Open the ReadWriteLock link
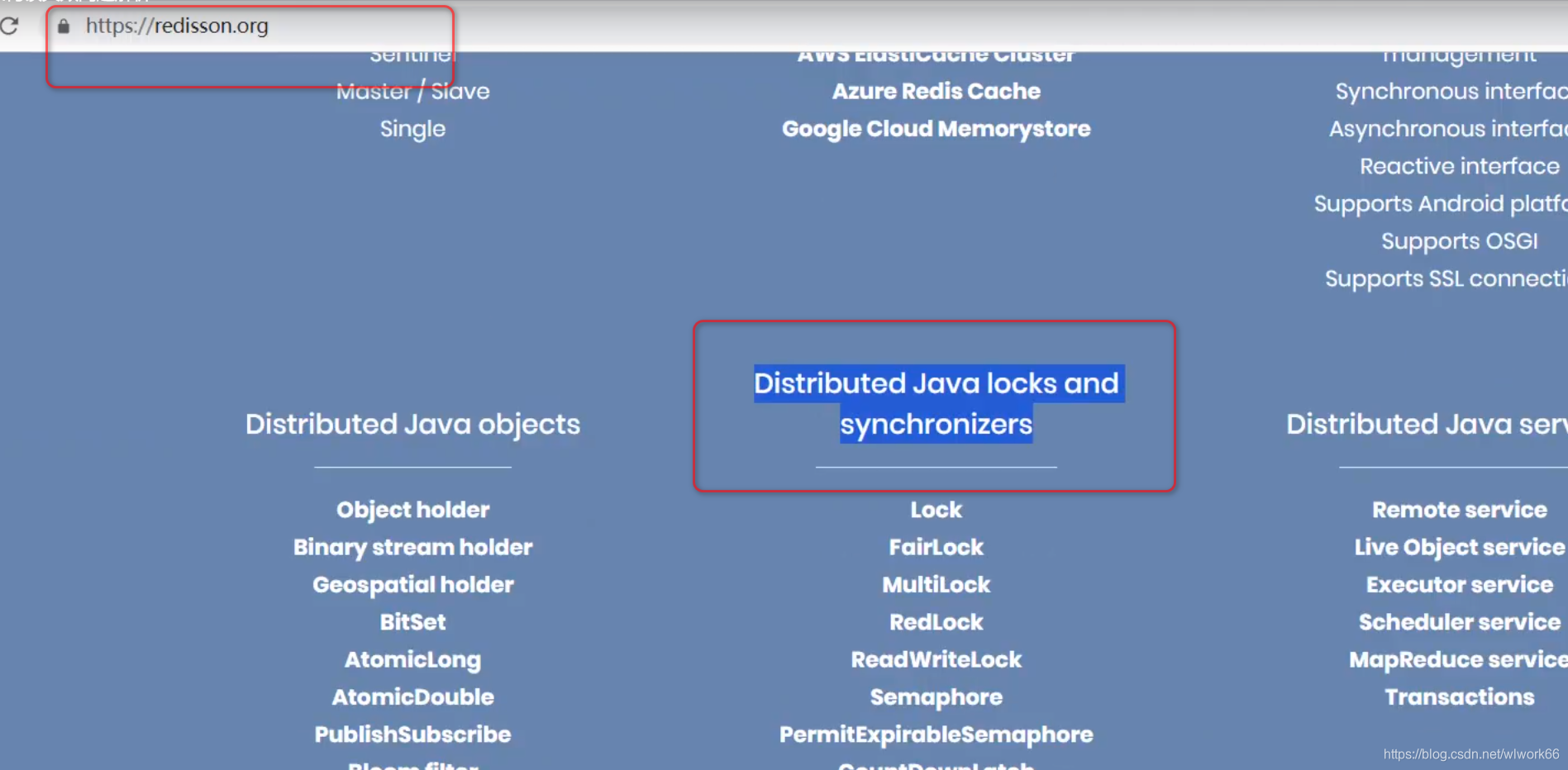This screenshot has width=1568, height=770. (936, 660)
